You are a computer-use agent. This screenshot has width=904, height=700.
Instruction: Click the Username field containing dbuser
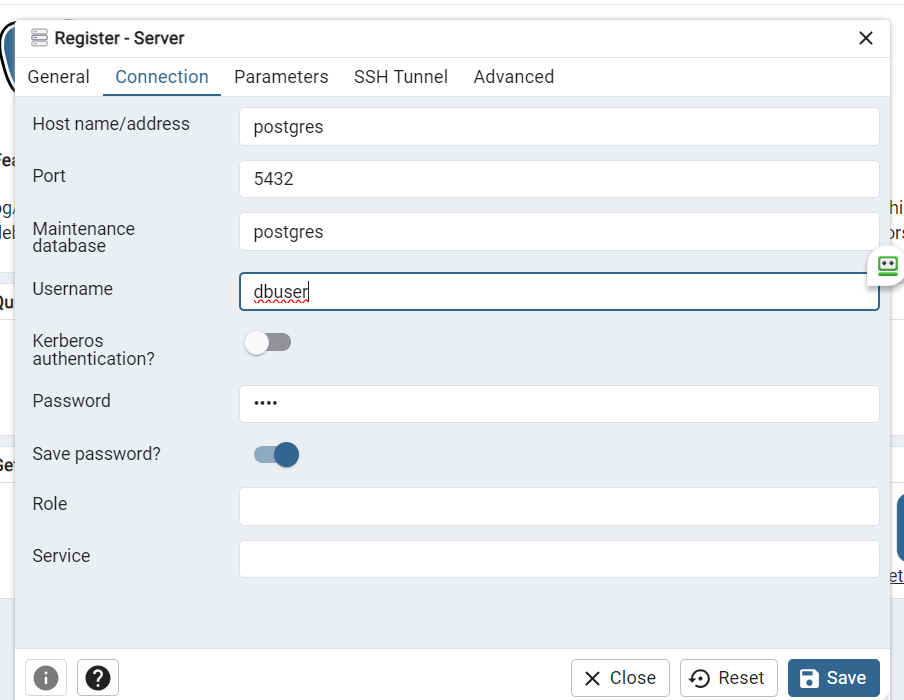558,292
